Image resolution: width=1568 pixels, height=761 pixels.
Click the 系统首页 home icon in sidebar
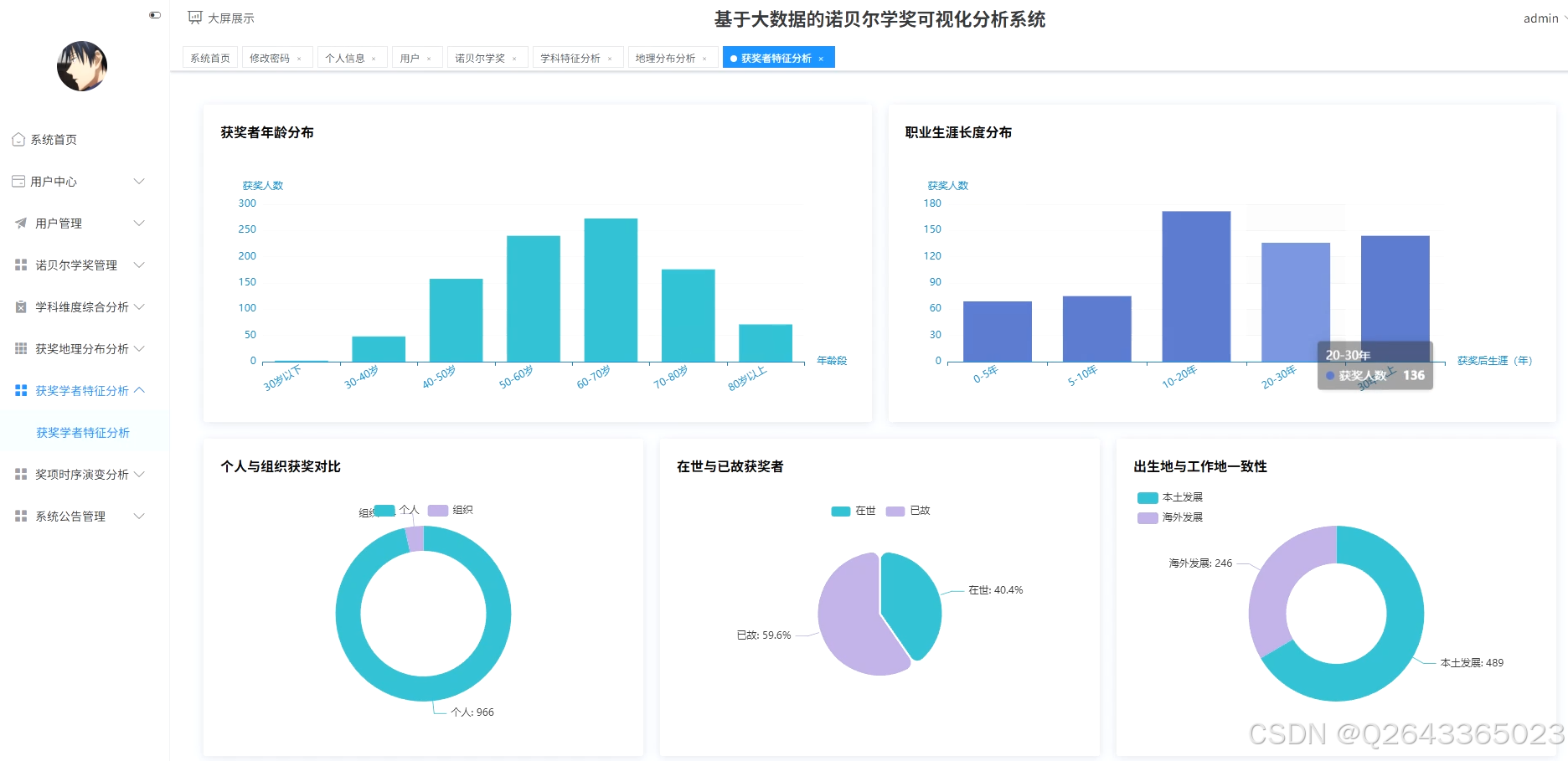(x=18, y=140)
